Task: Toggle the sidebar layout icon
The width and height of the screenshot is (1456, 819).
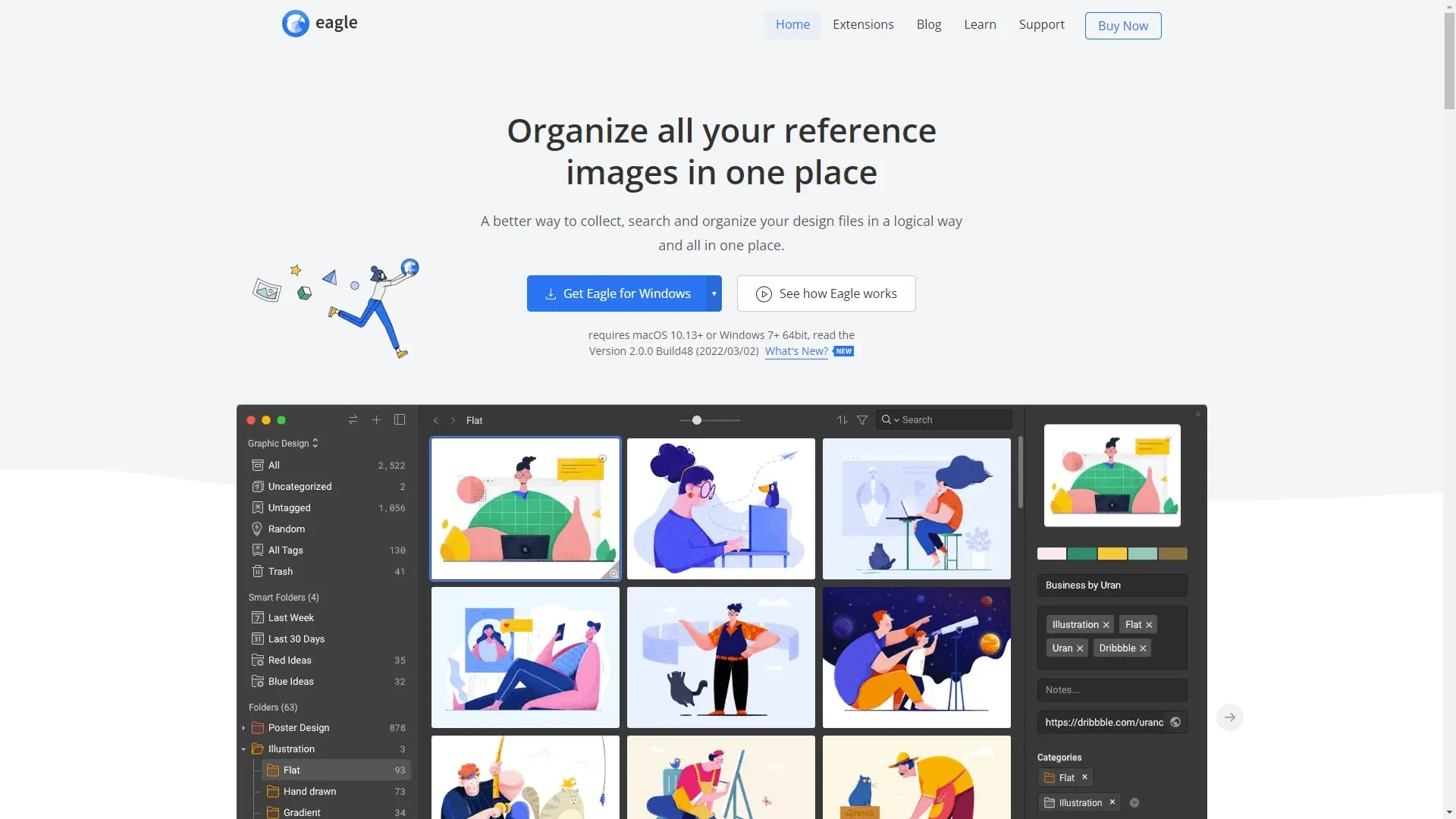Action: (400, 419)
